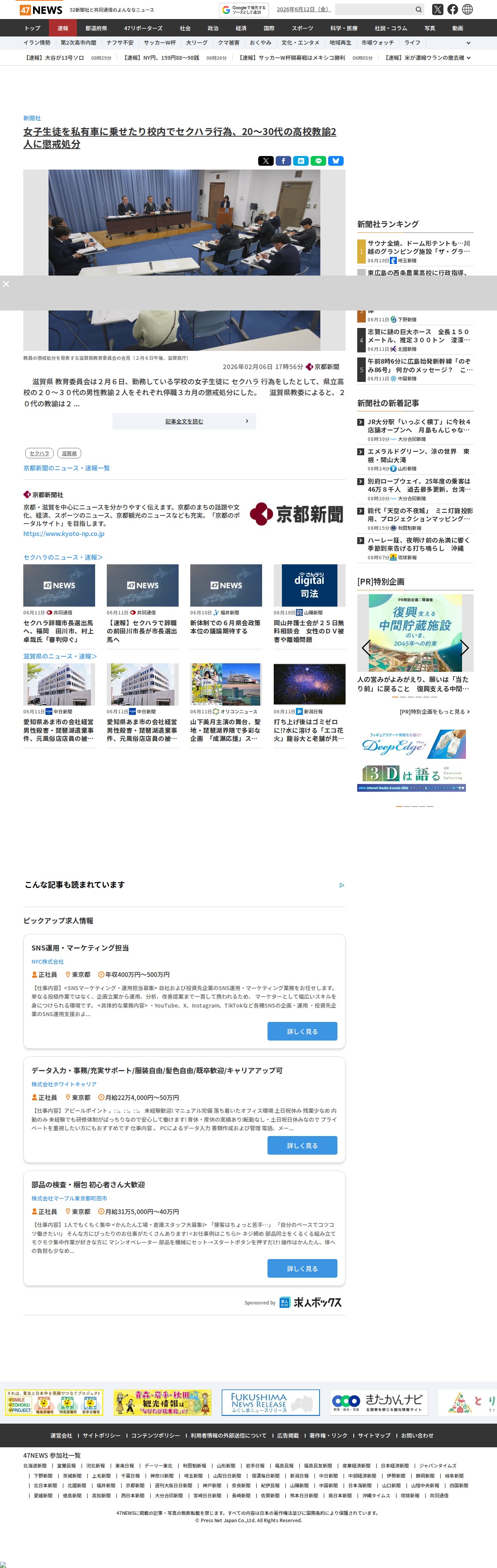Open fireworks 新潟日報 article thumbnail
Screen dimensions: 497x1568
pyautogui.click(x=309, y=684)
